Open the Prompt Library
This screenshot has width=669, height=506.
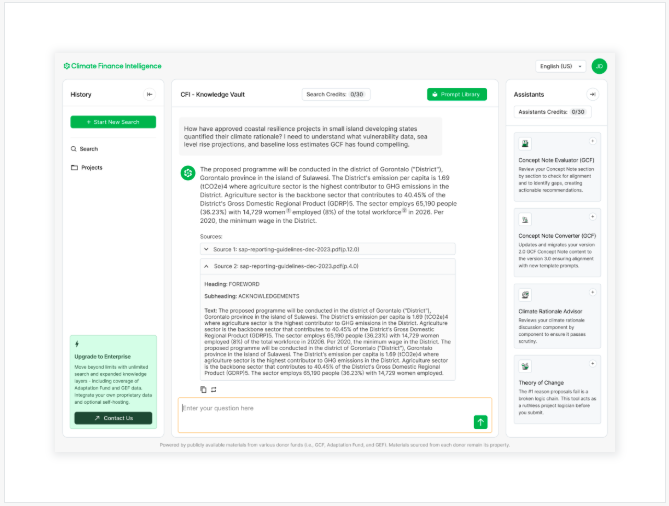(457, 94)
